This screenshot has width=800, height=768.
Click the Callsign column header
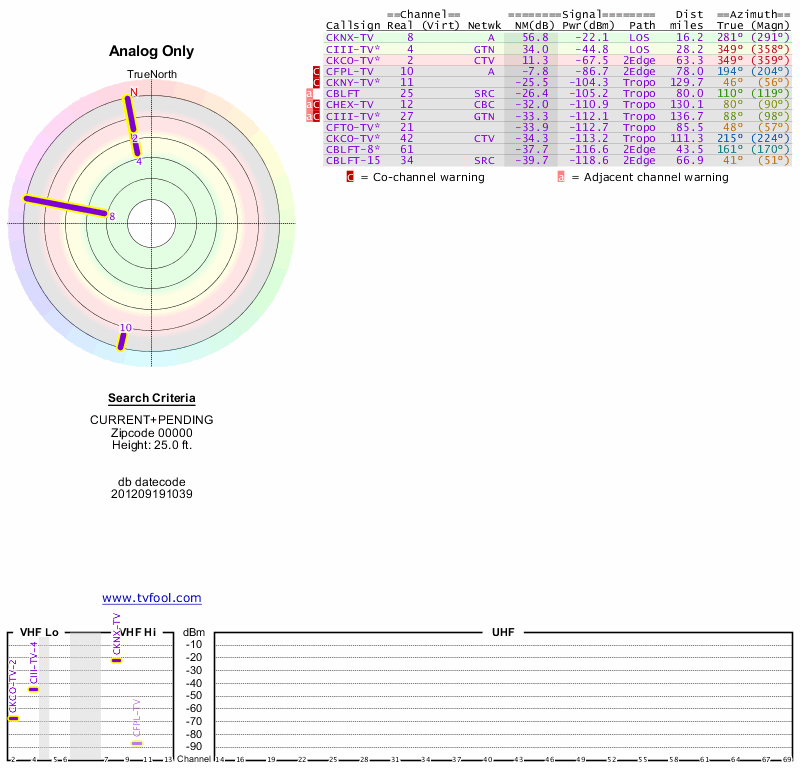353,25
